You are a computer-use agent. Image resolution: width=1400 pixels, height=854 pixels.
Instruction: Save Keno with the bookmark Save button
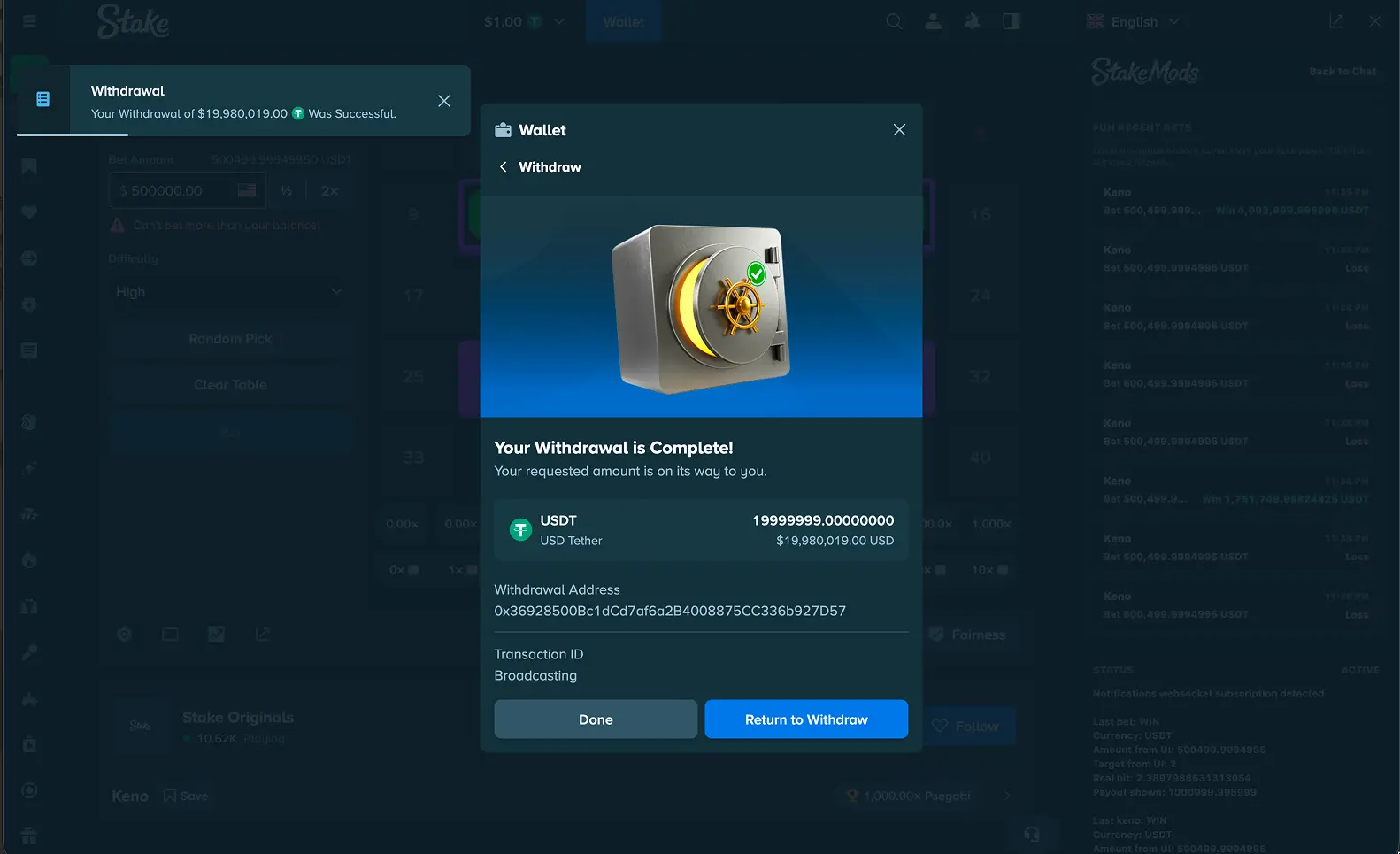186,796
